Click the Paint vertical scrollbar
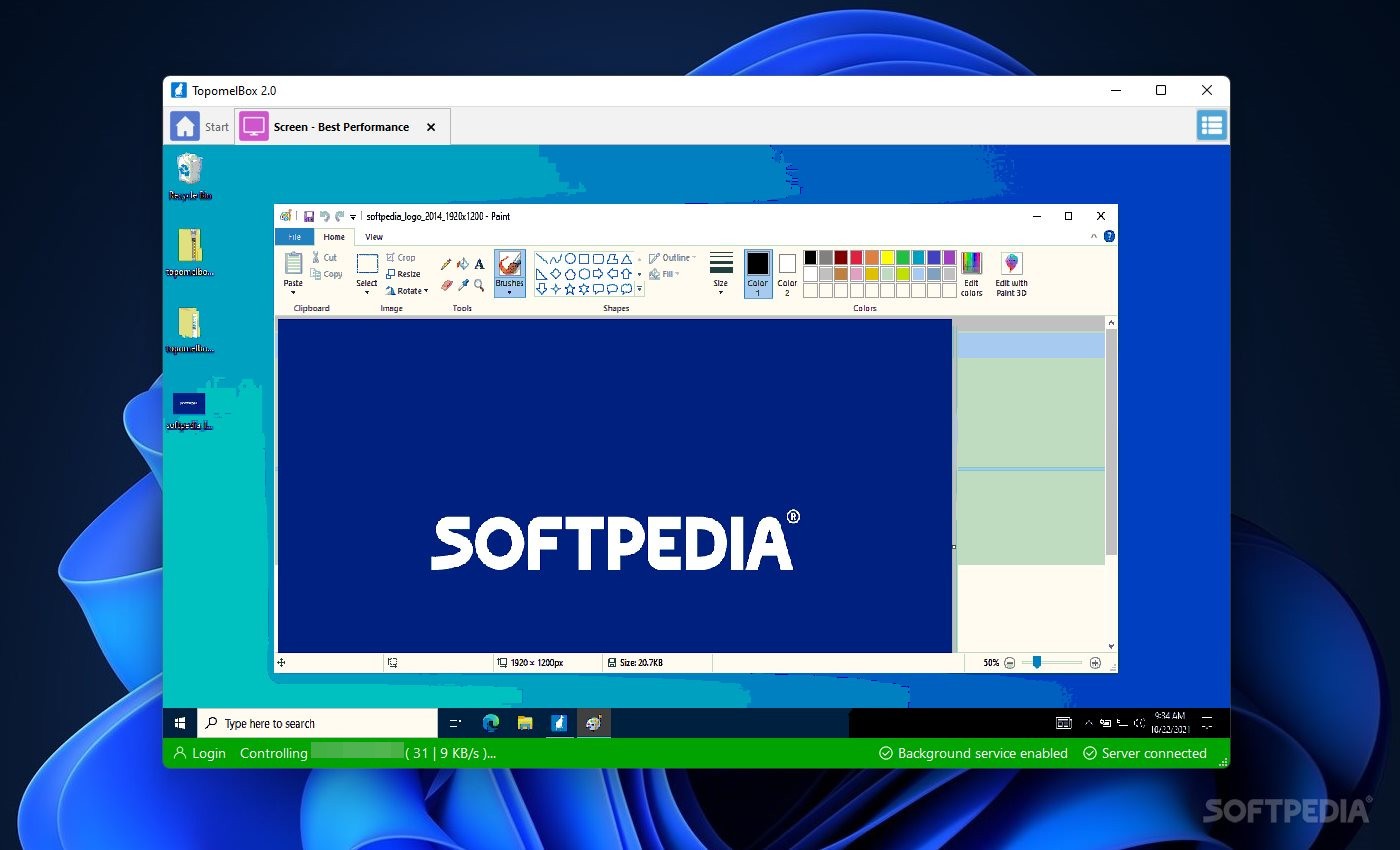The image size is (1400, 850). 1111,442
